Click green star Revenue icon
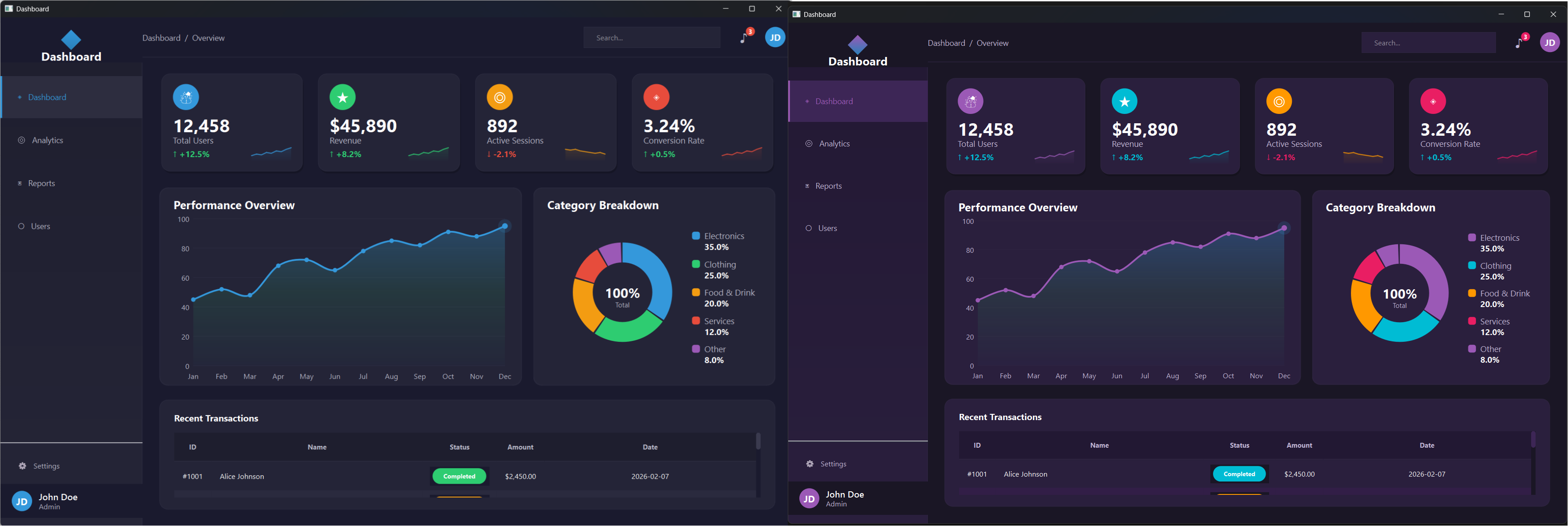1568x526 pixels. pyautogui.click(x=343, y=97)
